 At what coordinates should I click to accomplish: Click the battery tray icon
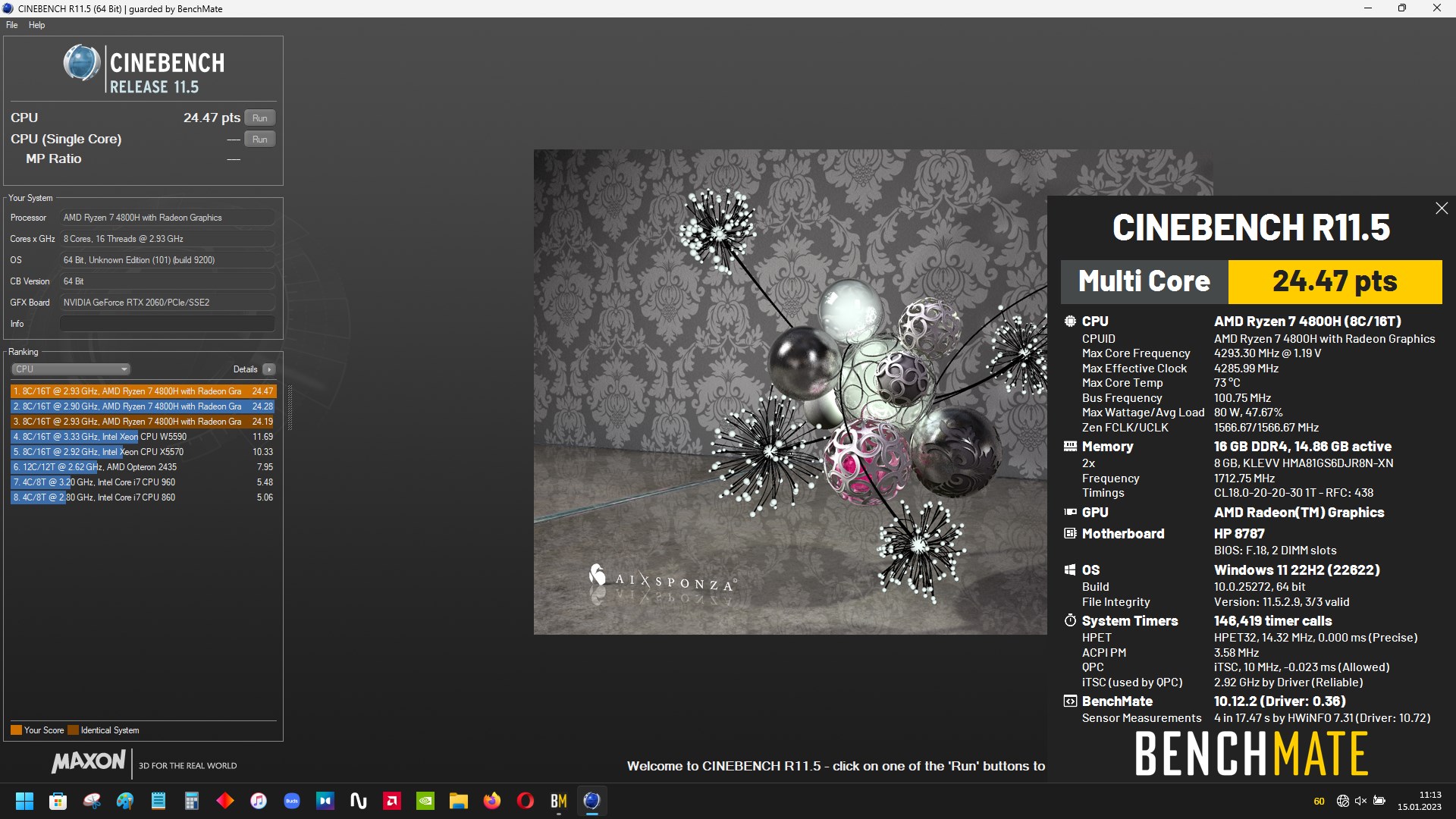pos(1379,801)
